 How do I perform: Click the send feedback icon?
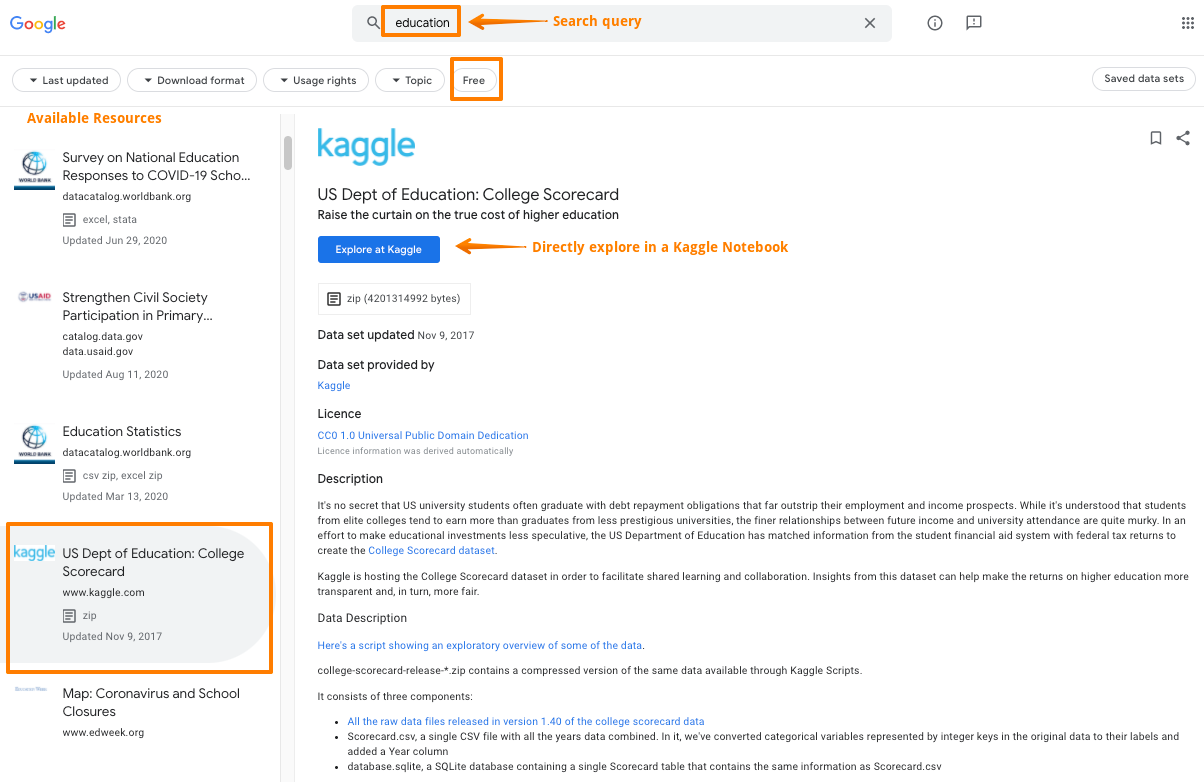tap(974, 23)
